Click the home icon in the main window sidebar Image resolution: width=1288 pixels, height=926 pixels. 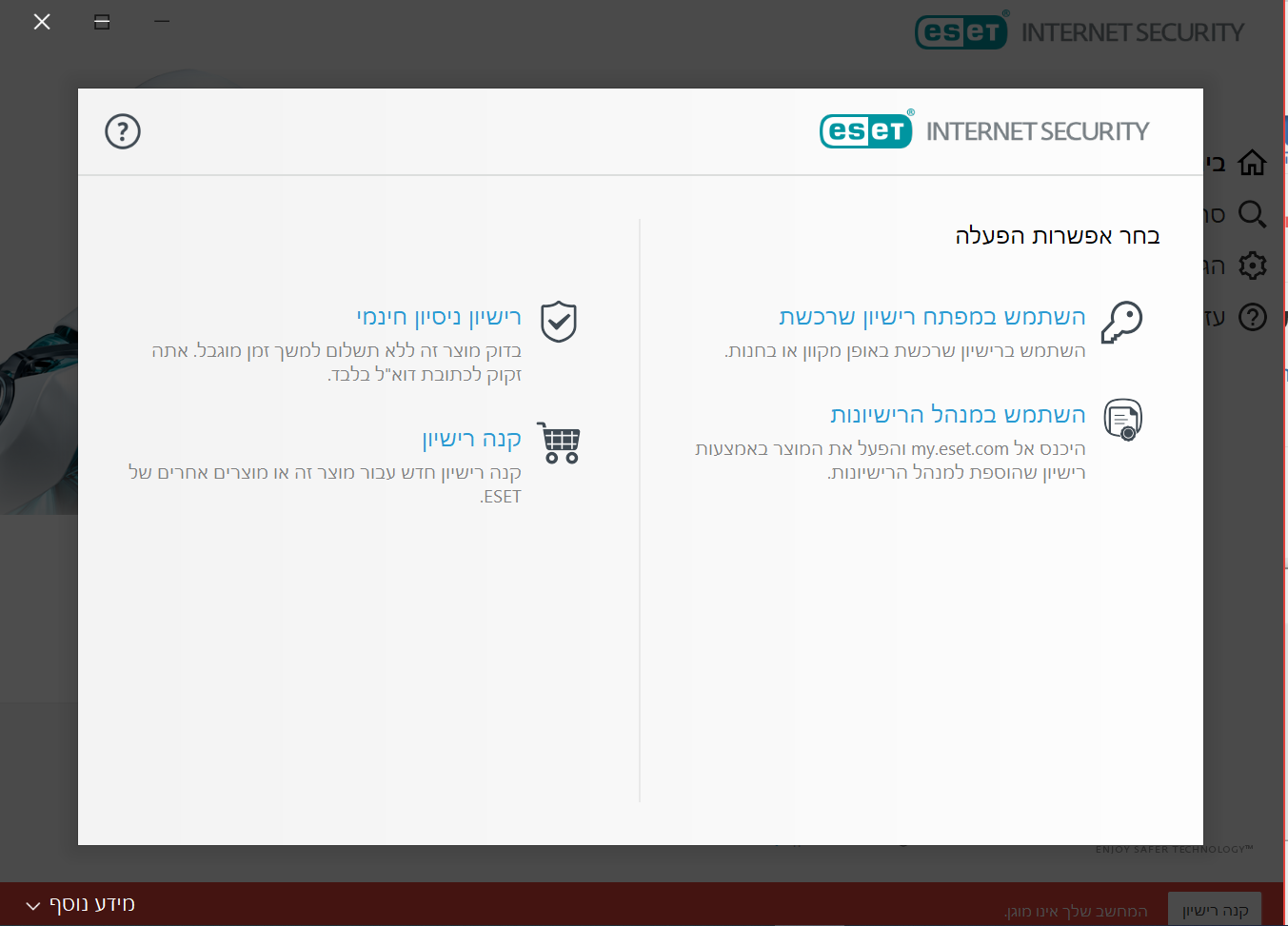pyautogui.click(x=1253, y=163)
